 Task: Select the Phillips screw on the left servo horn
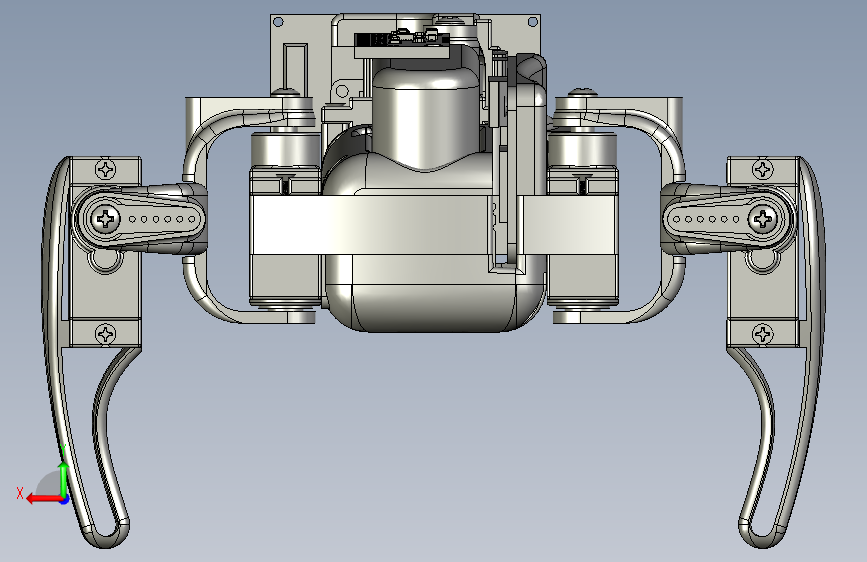click(106, 219)
